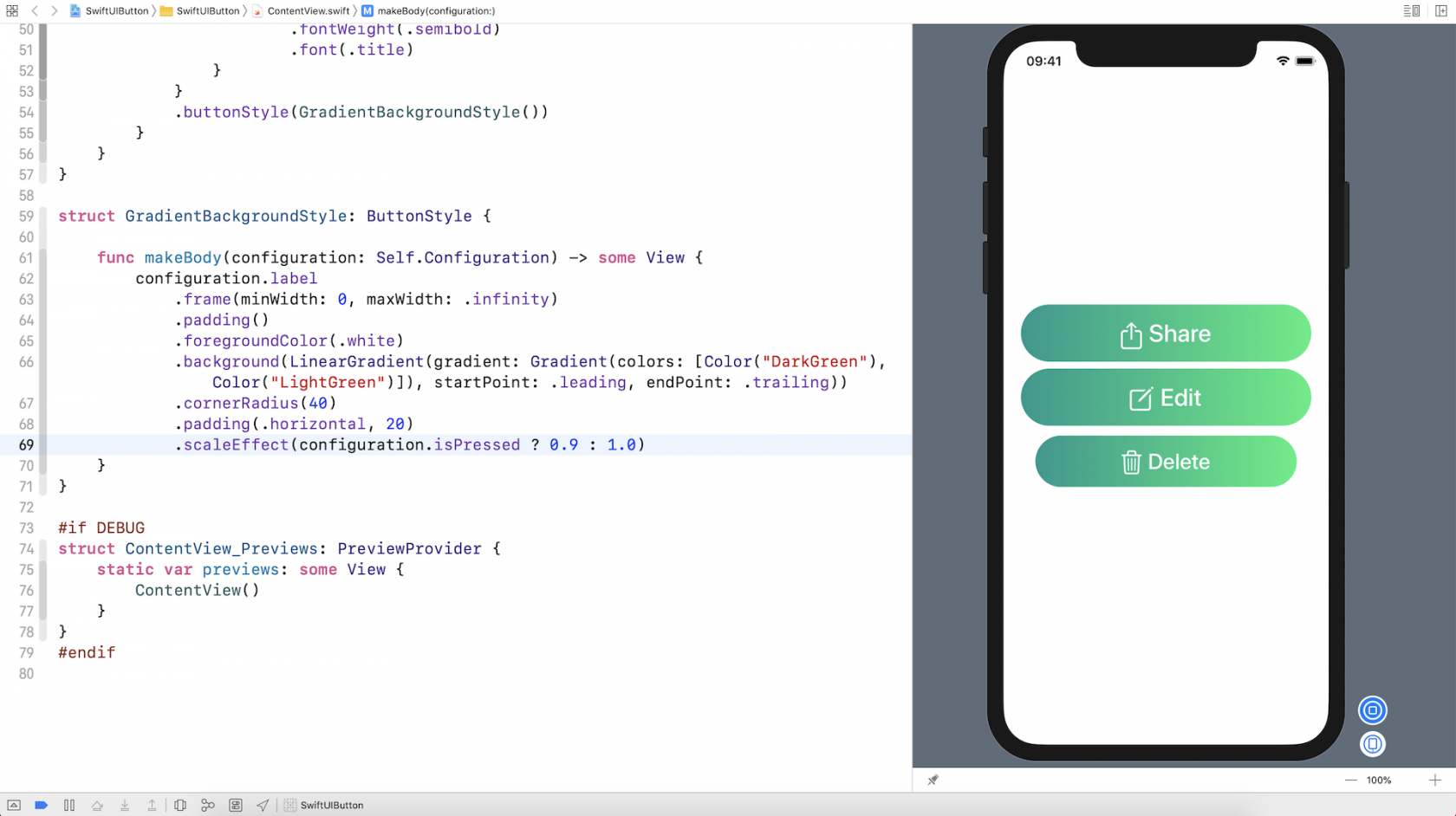Click line 69 in the gutter

pyautogui.click(x=26, y=444)
